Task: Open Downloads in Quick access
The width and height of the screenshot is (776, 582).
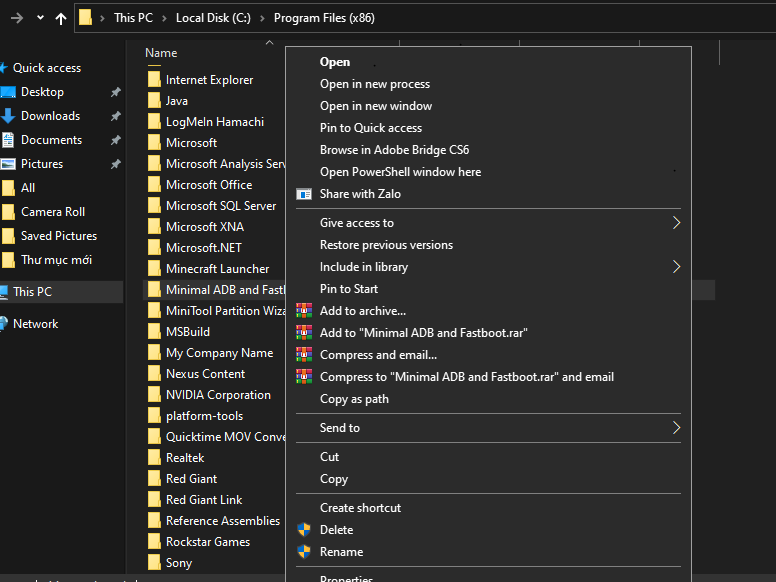Action: tap(50, 116)
